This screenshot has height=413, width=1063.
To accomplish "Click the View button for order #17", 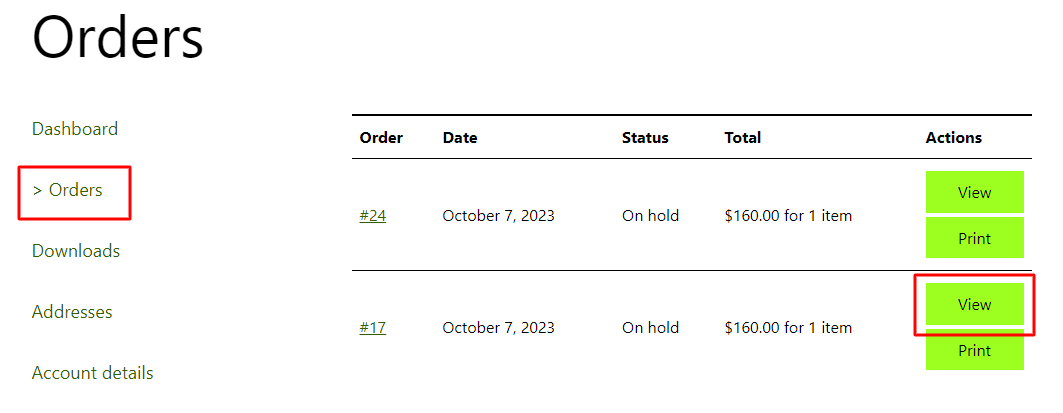I will pyautogui.click(x=974, y=305).
